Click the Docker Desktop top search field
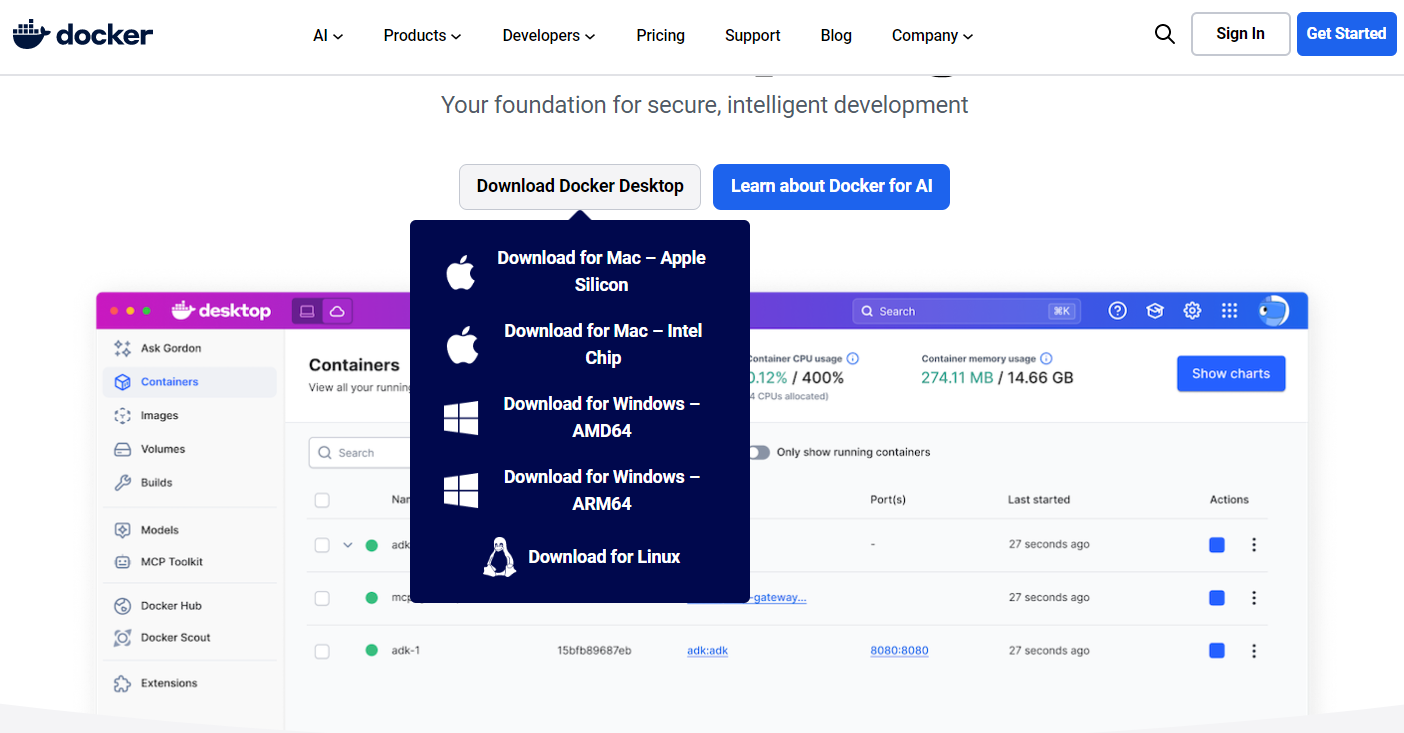 (965, 311)
